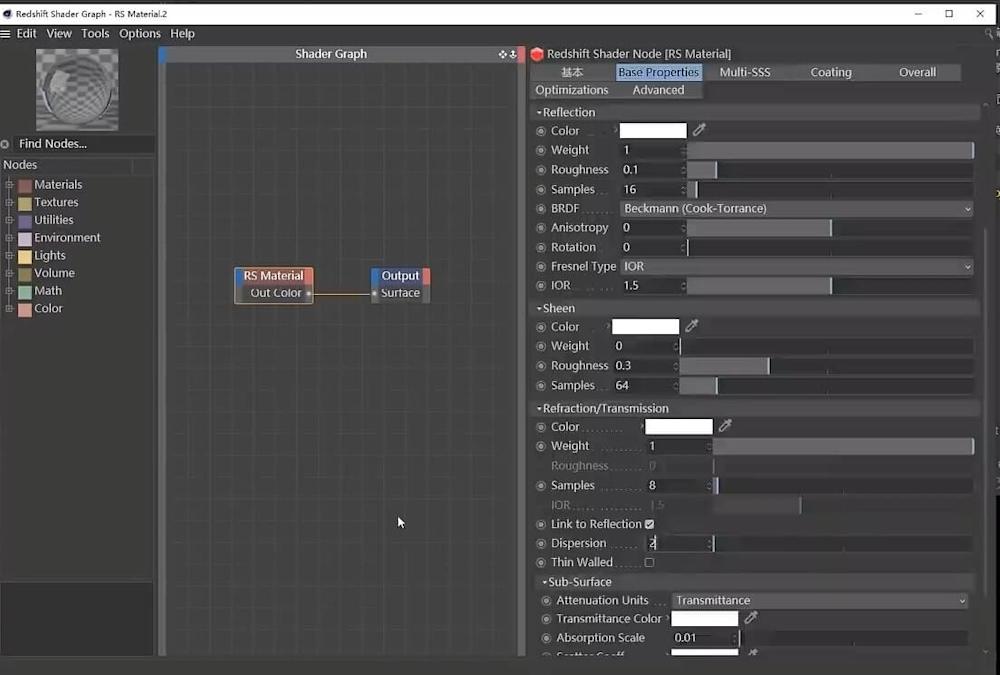Toggle Link to Reflection checkbox

(x=649, y=524)
